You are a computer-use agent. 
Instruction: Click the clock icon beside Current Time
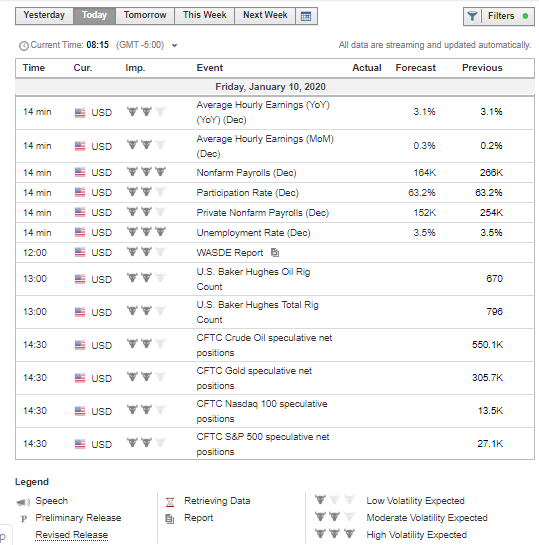click(x=24, y=46)
